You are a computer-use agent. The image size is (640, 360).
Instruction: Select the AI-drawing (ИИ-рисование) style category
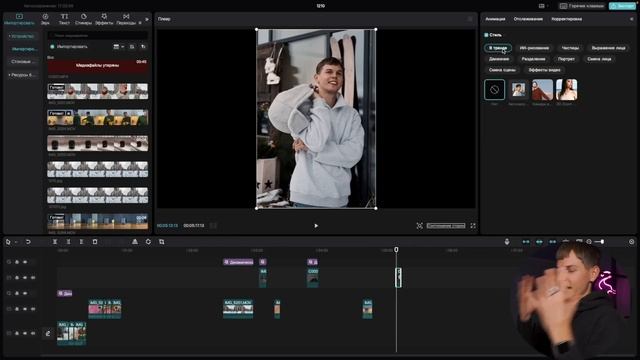(x=534, y=48)
